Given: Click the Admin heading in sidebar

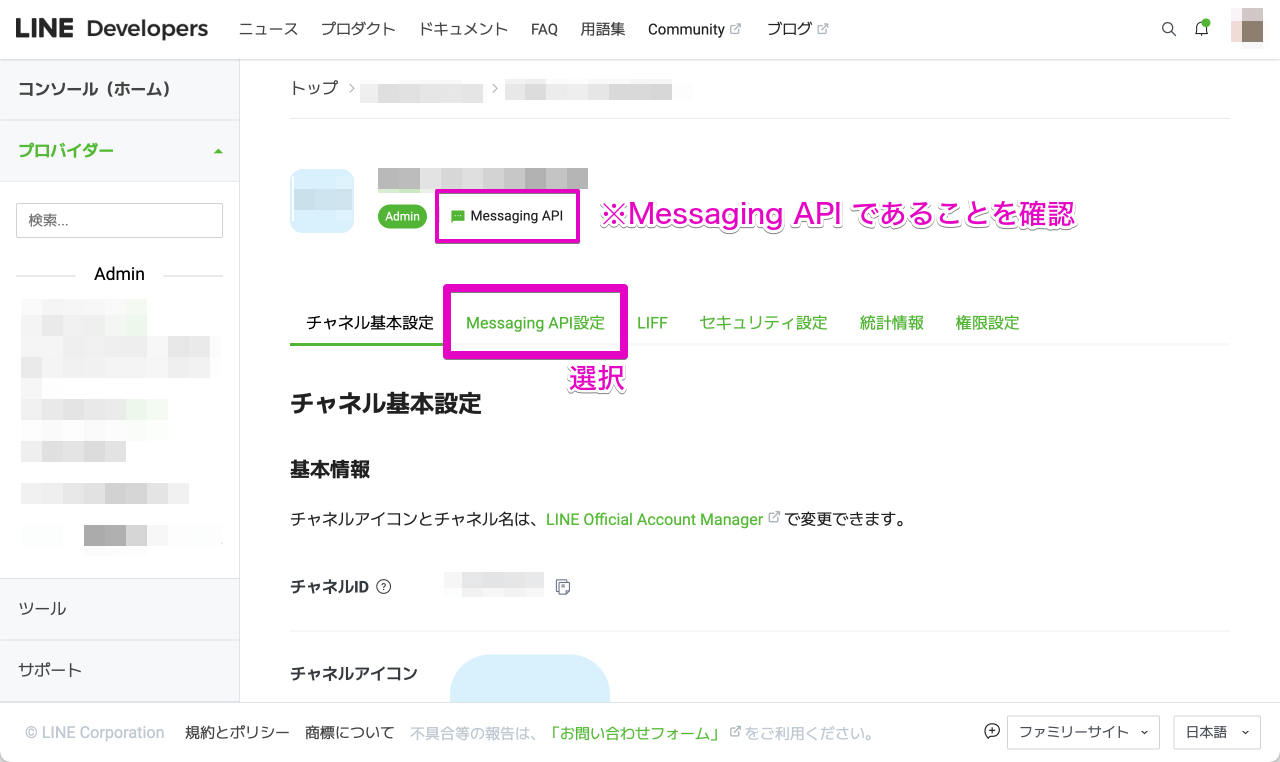Looking at the screenshot, I should 119,274.
